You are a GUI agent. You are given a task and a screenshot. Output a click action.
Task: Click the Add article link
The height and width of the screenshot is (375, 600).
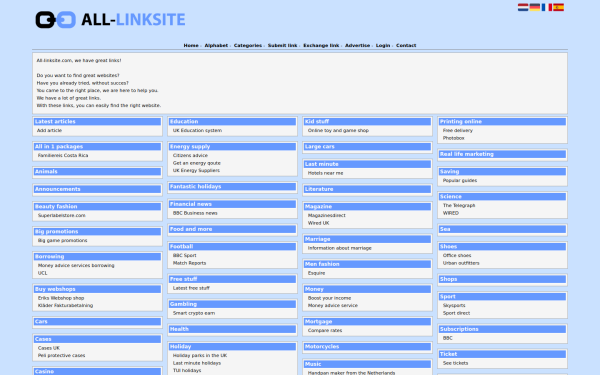(49, 130)
